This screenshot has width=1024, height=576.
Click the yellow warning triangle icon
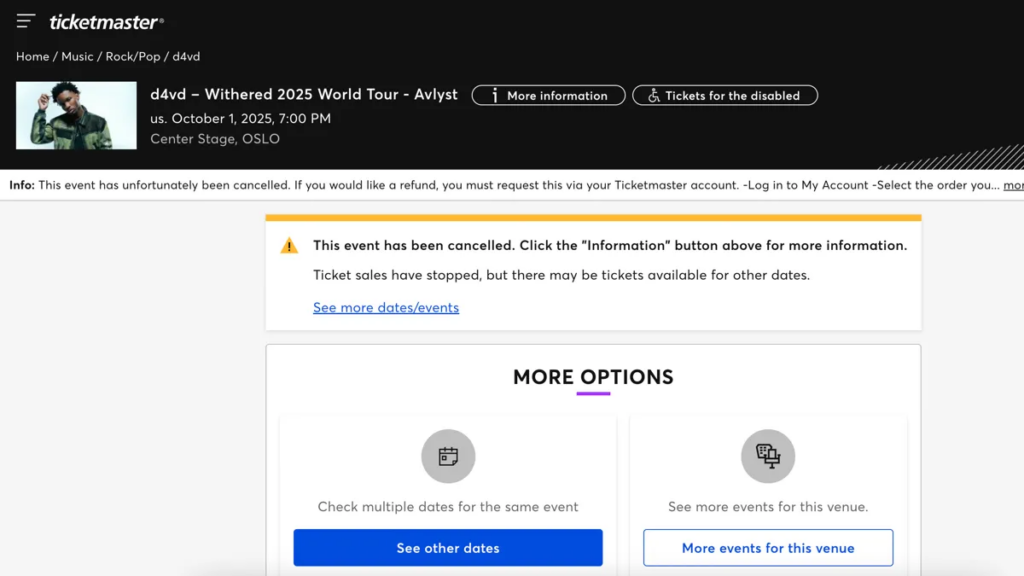click(289, 246)
